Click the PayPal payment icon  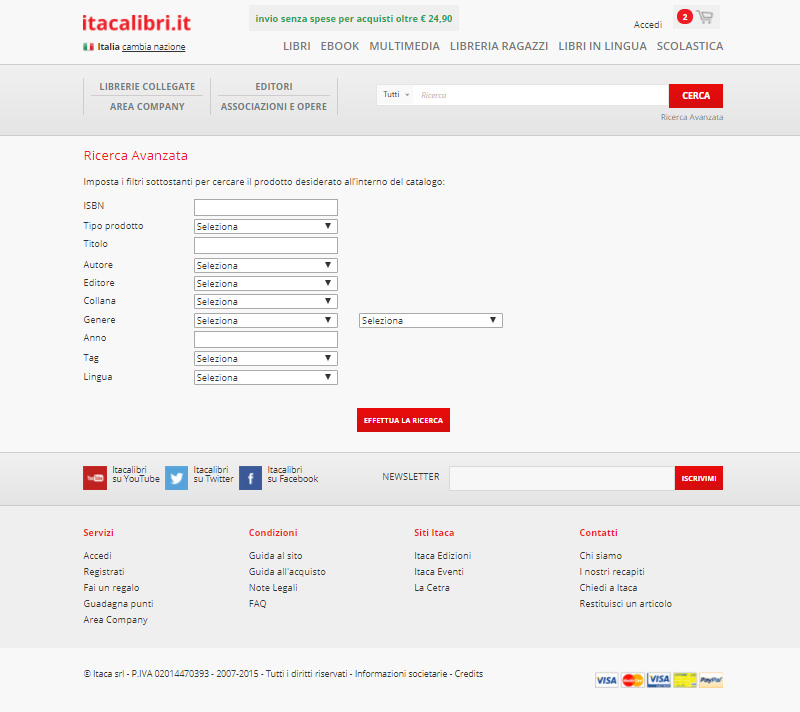711,680
